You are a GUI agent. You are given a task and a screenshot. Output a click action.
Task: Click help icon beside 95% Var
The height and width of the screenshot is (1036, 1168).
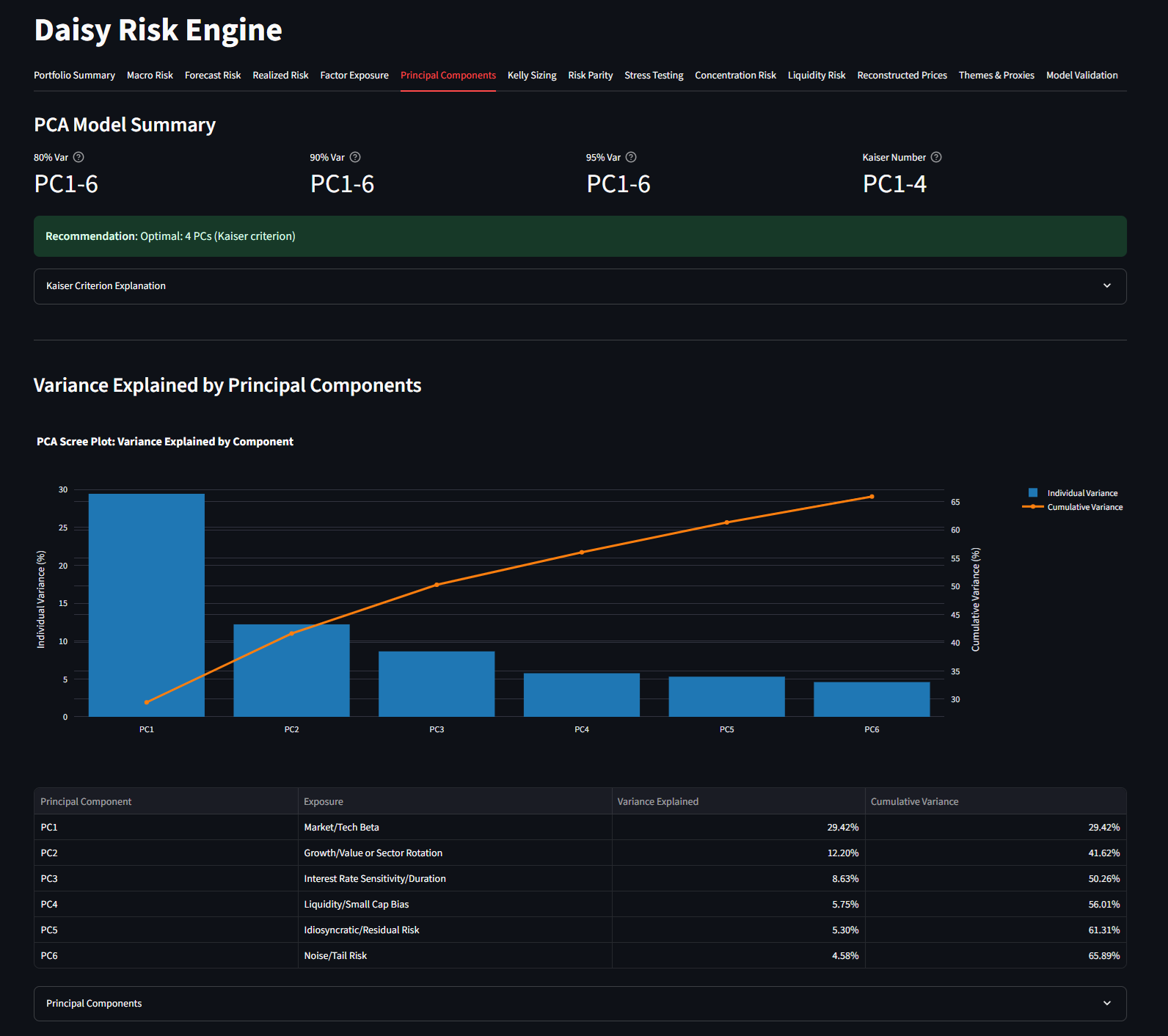pyautogui.click(x=631, y=157)
